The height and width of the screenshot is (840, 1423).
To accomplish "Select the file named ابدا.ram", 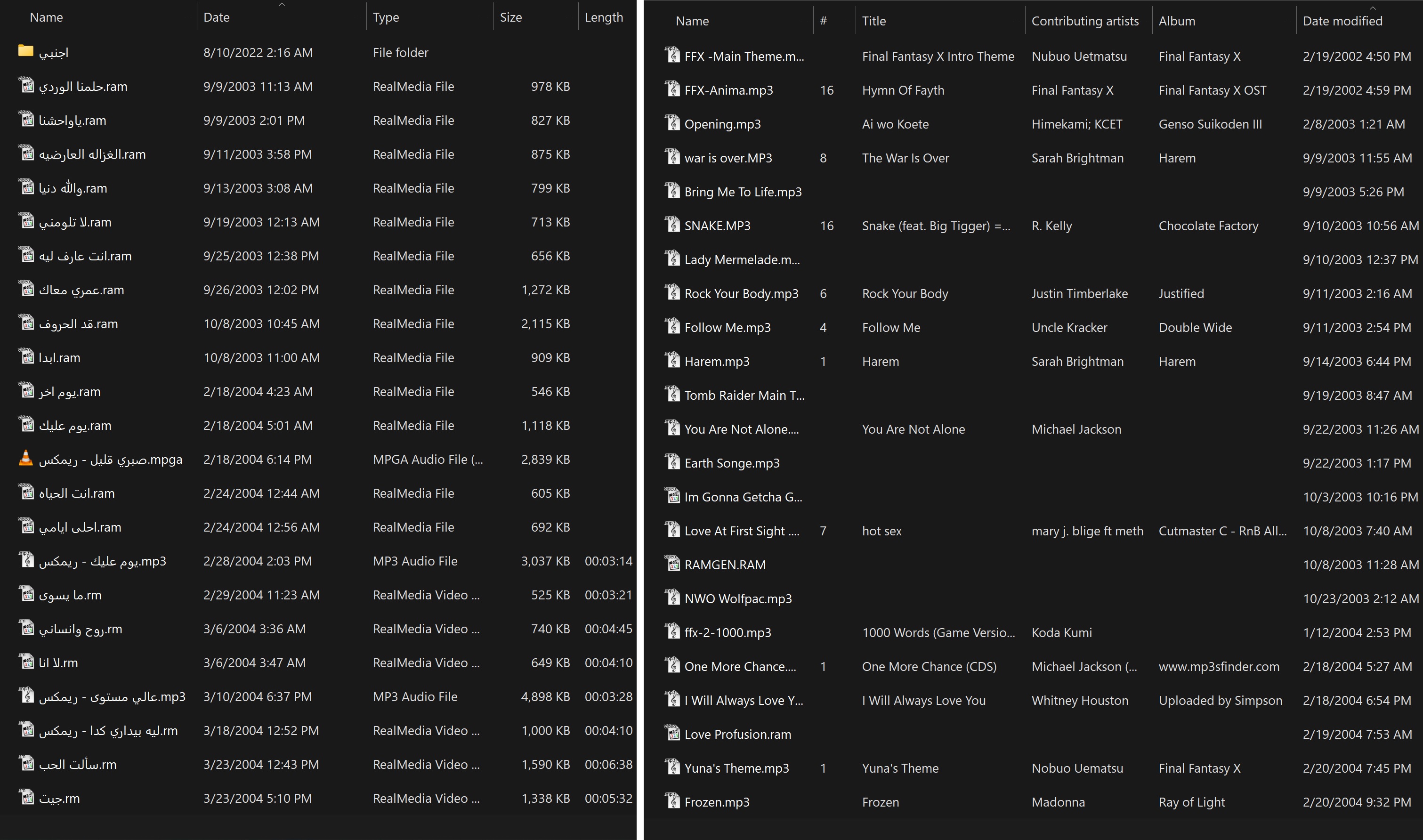I will tap(59, 358).
